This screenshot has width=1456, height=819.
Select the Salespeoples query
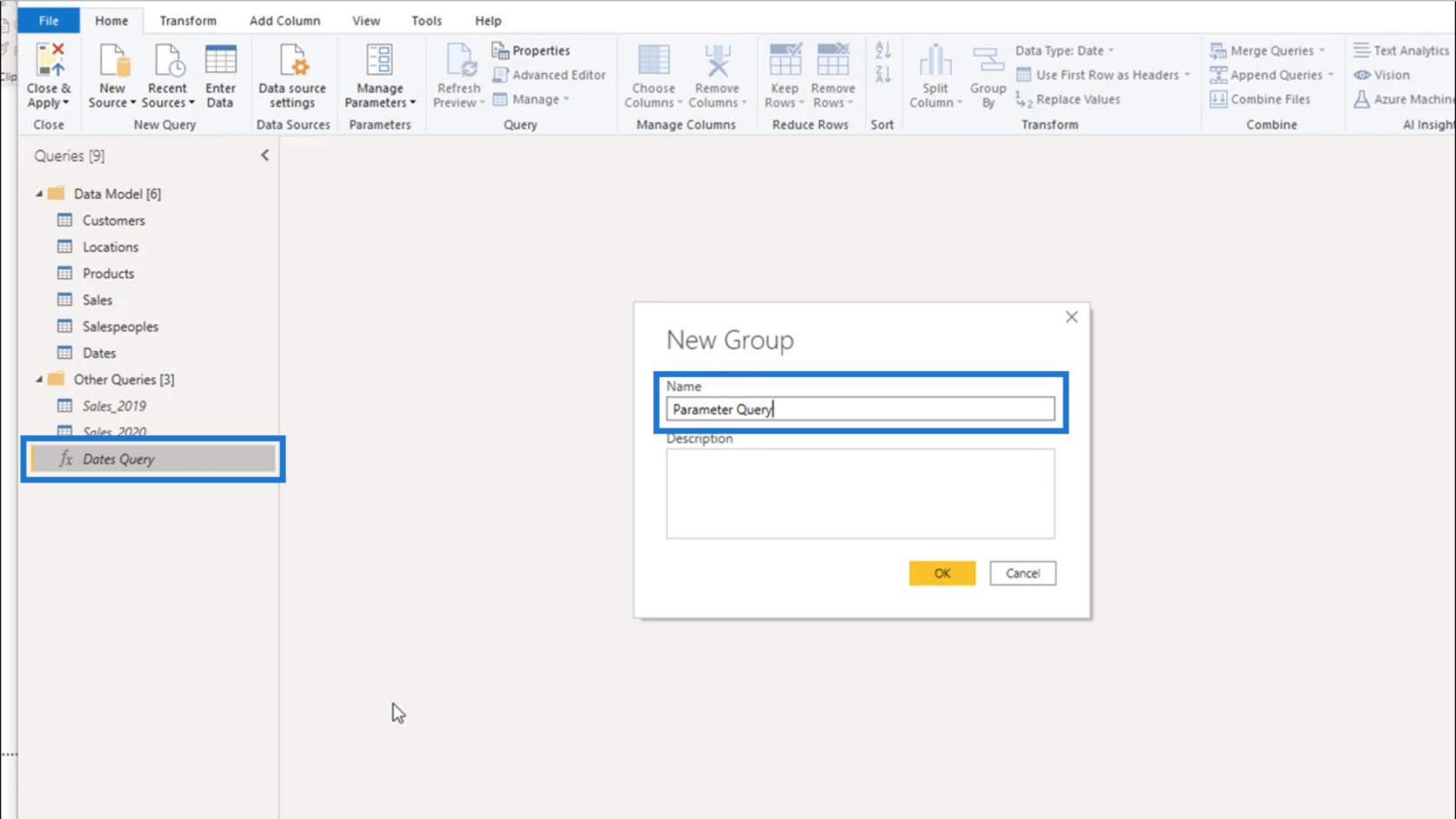click(x=120, y=327)
